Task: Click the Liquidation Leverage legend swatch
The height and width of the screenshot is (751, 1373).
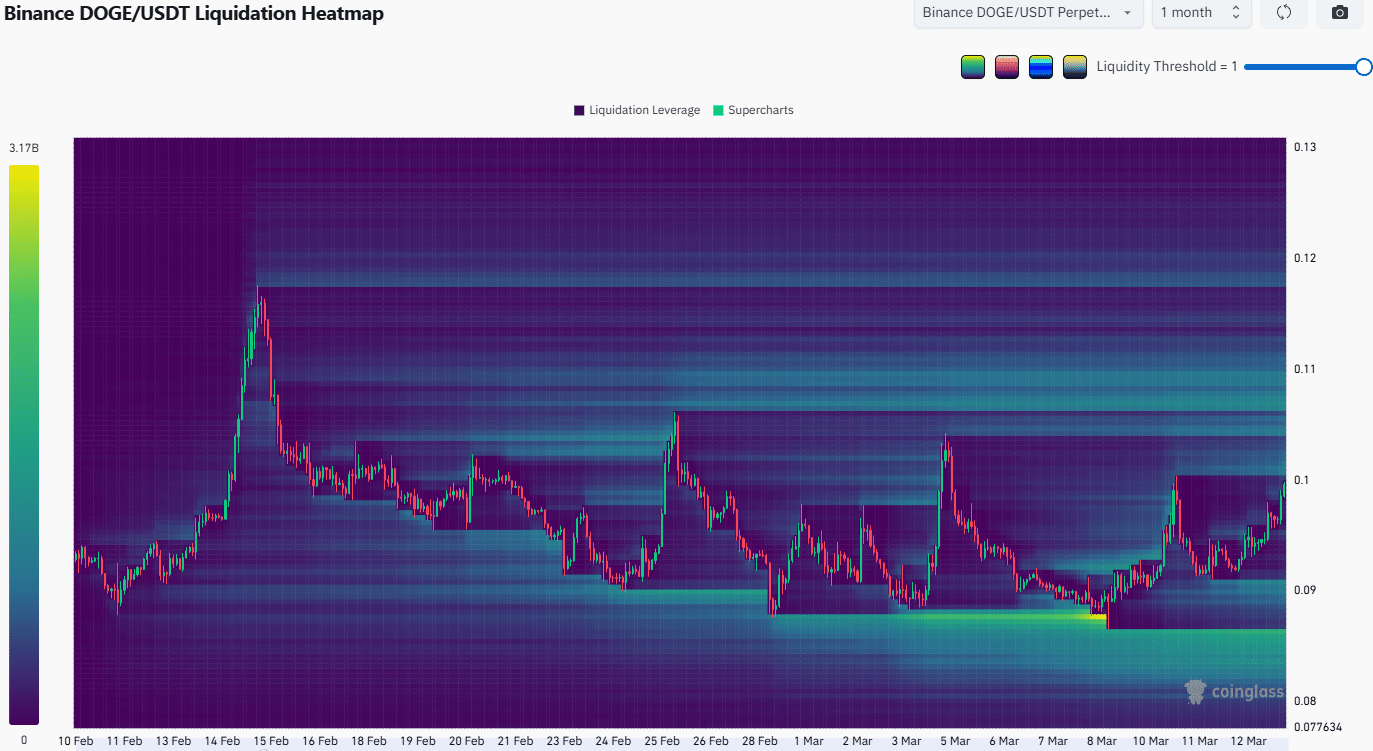Action: [578, 110]
